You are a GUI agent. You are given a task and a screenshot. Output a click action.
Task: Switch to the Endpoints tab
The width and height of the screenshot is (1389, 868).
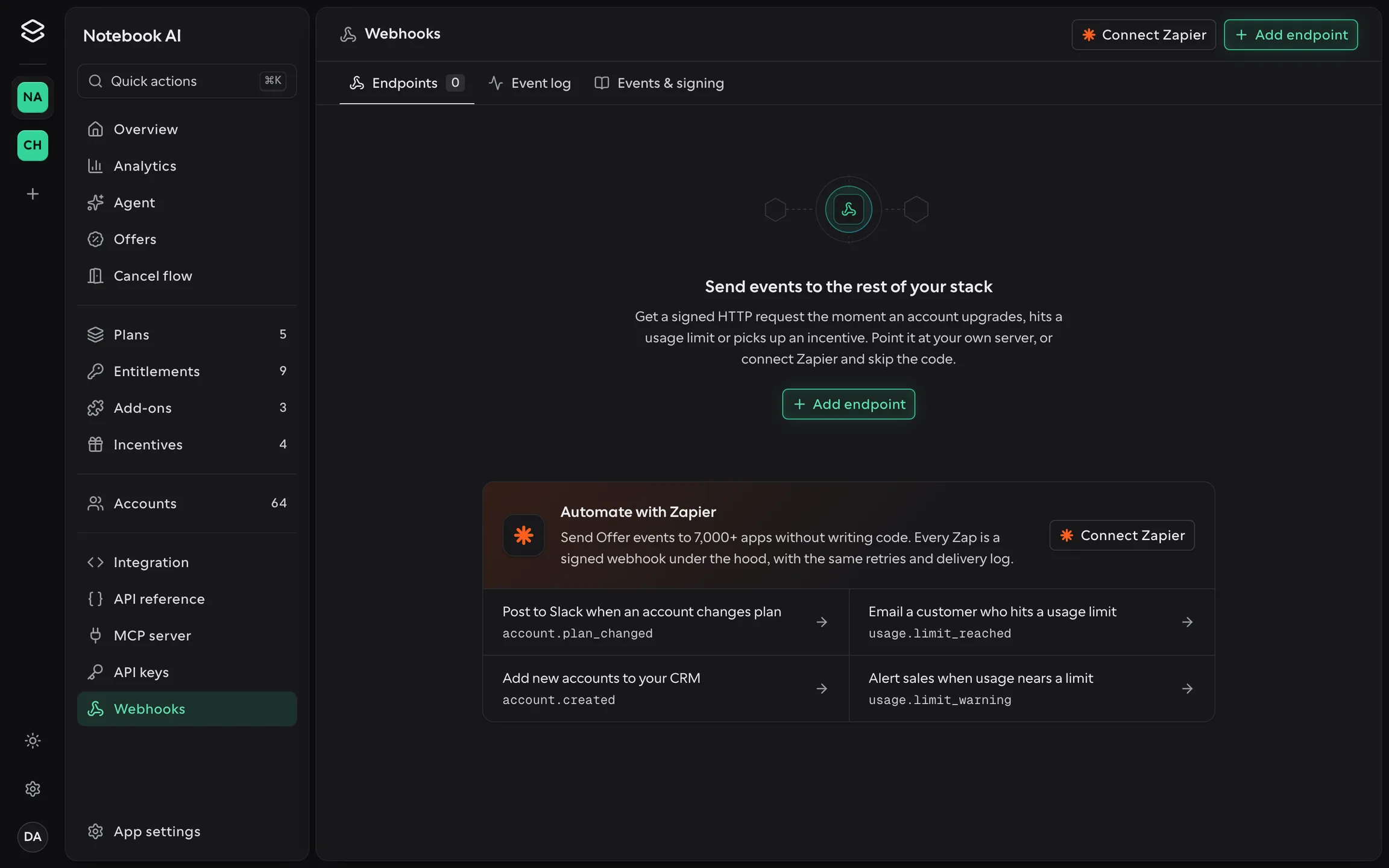407,83
